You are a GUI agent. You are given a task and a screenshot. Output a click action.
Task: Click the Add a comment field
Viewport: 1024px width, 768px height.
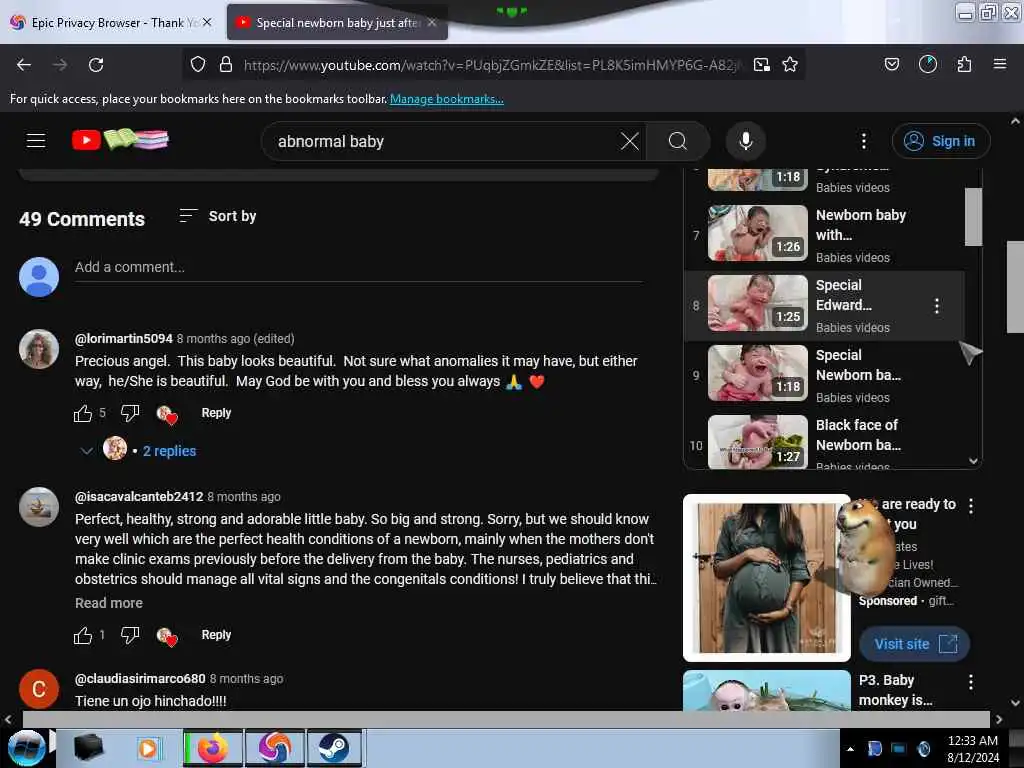[358, 268]
